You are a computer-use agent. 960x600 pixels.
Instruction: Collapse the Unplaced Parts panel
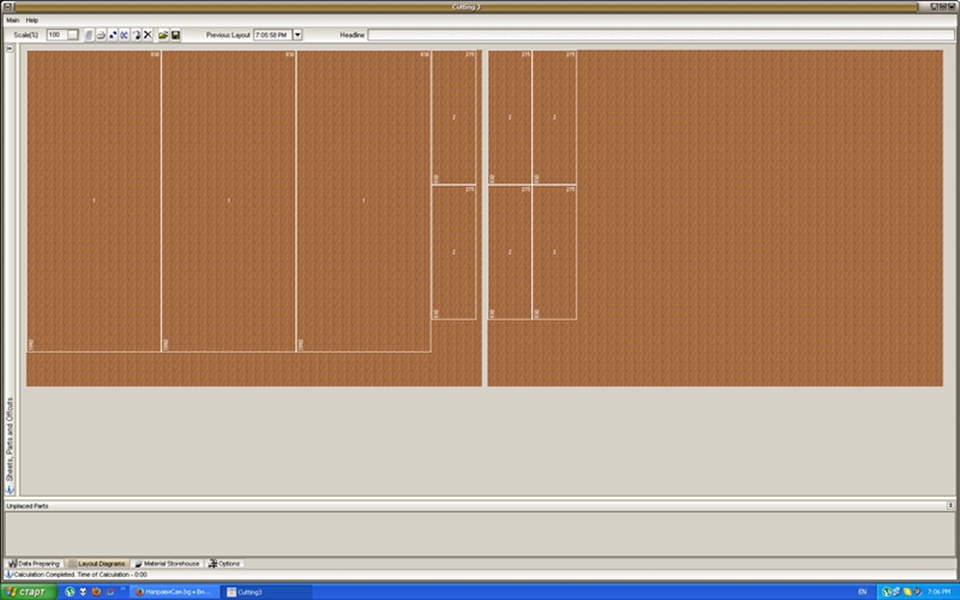tap(950, 506)
